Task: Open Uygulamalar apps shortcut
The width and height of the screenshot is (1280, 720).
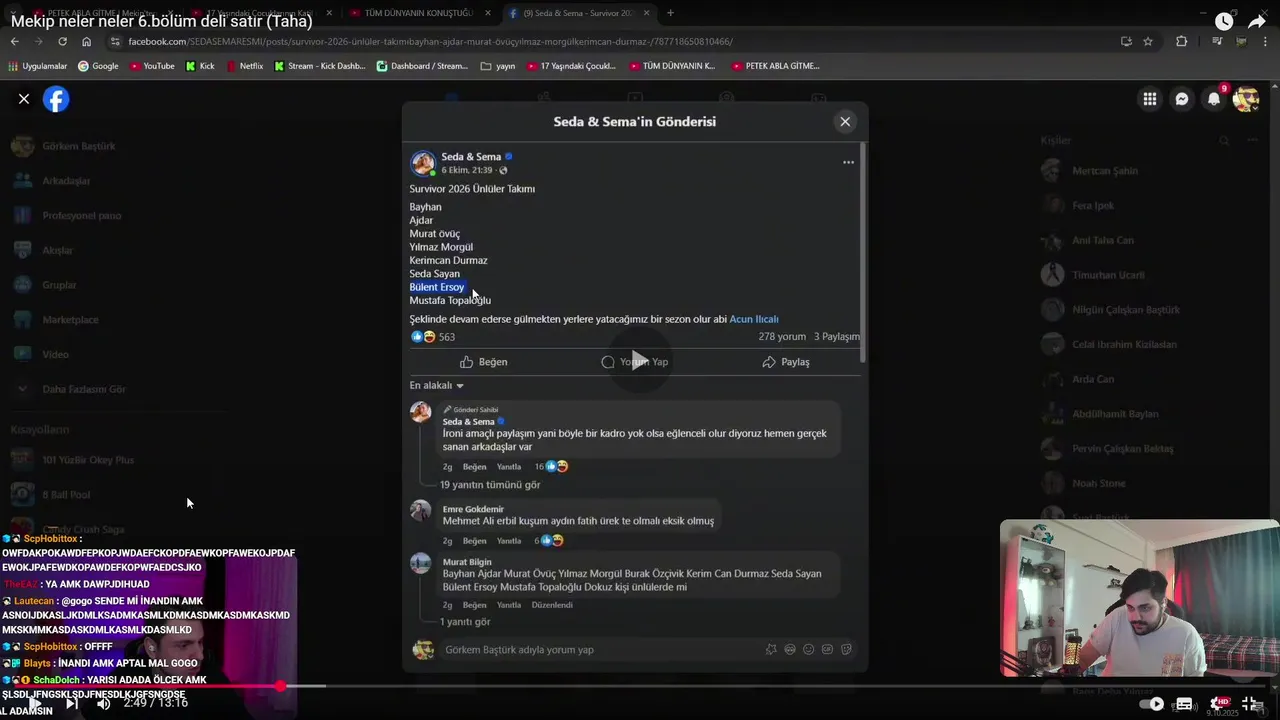Action: point(37,66)
